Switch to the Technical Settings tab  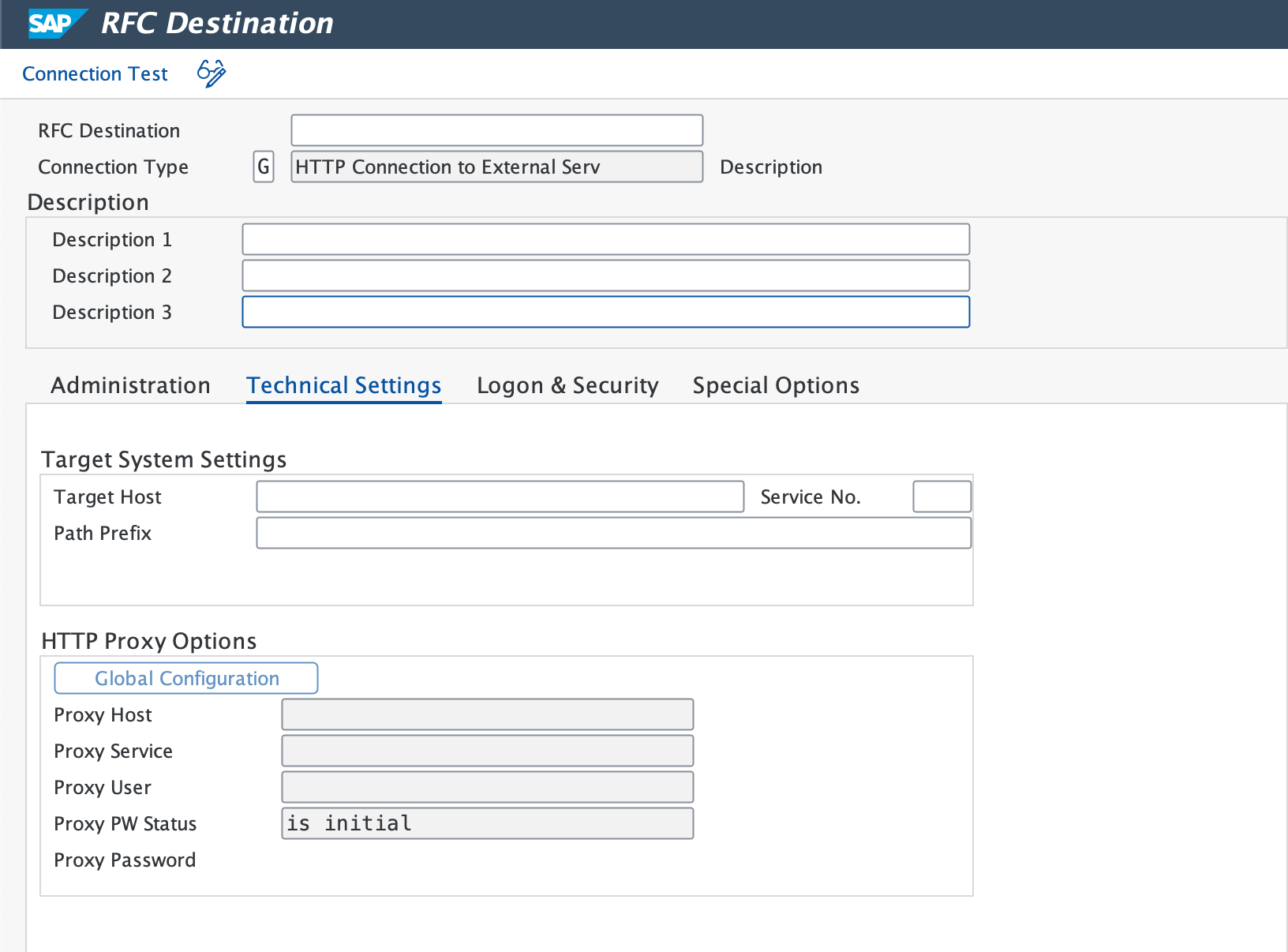pos(343,385)
